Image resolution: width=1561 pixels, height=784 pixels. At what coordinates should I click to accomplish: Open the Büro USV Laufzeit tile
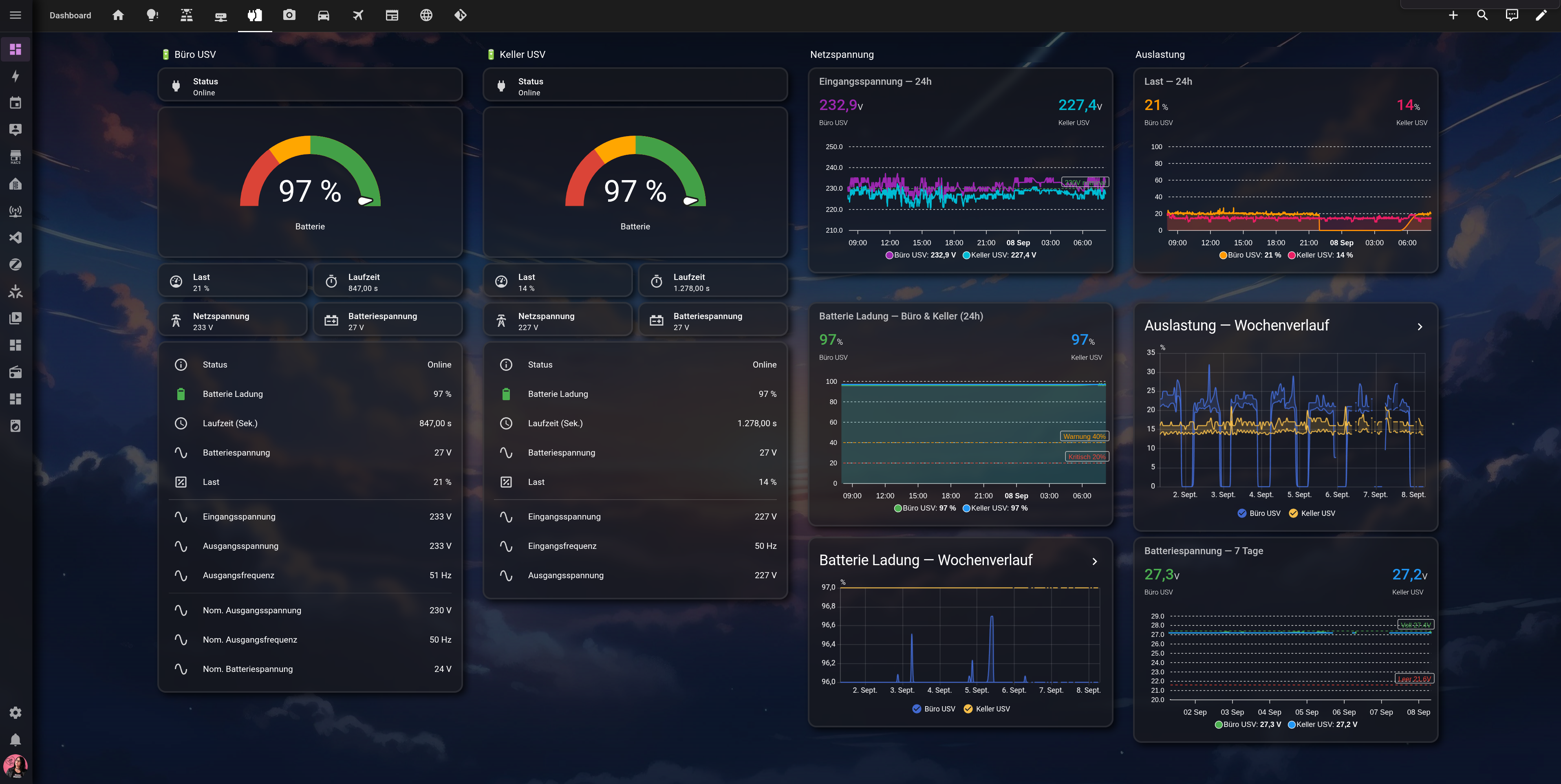pos(388,282)
